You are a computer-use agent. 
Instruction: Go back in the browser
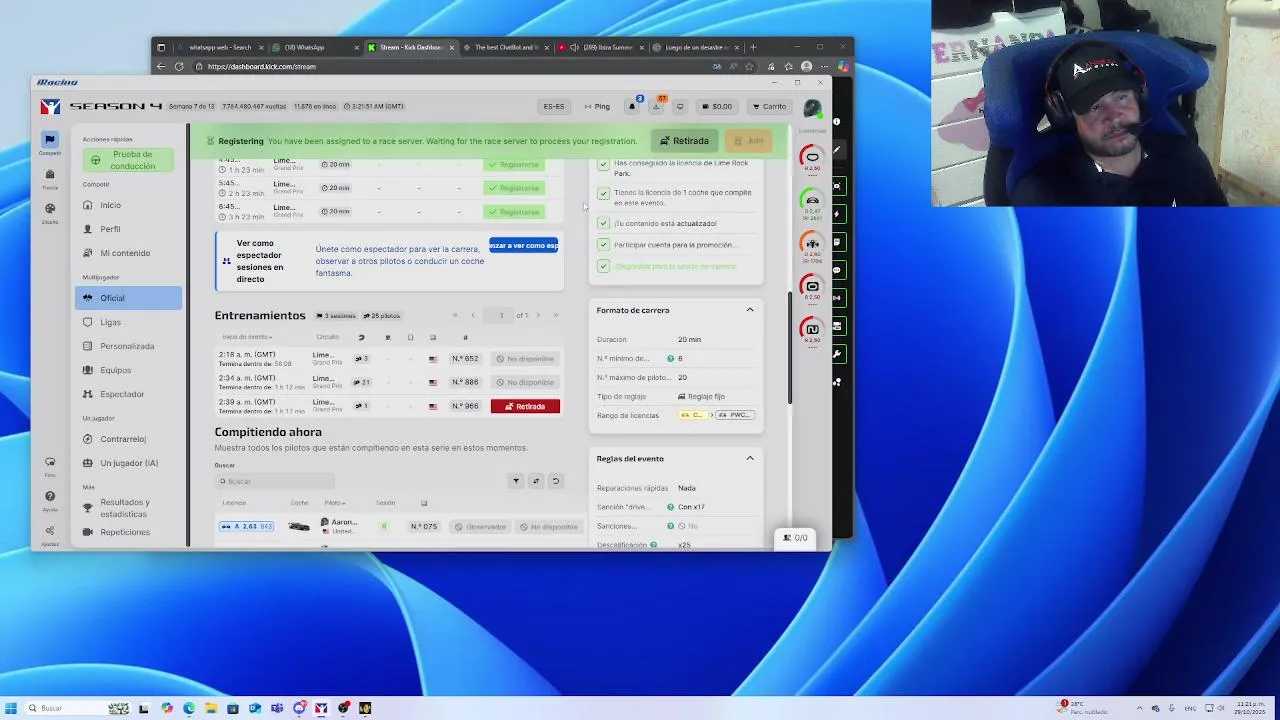[161, 67]
